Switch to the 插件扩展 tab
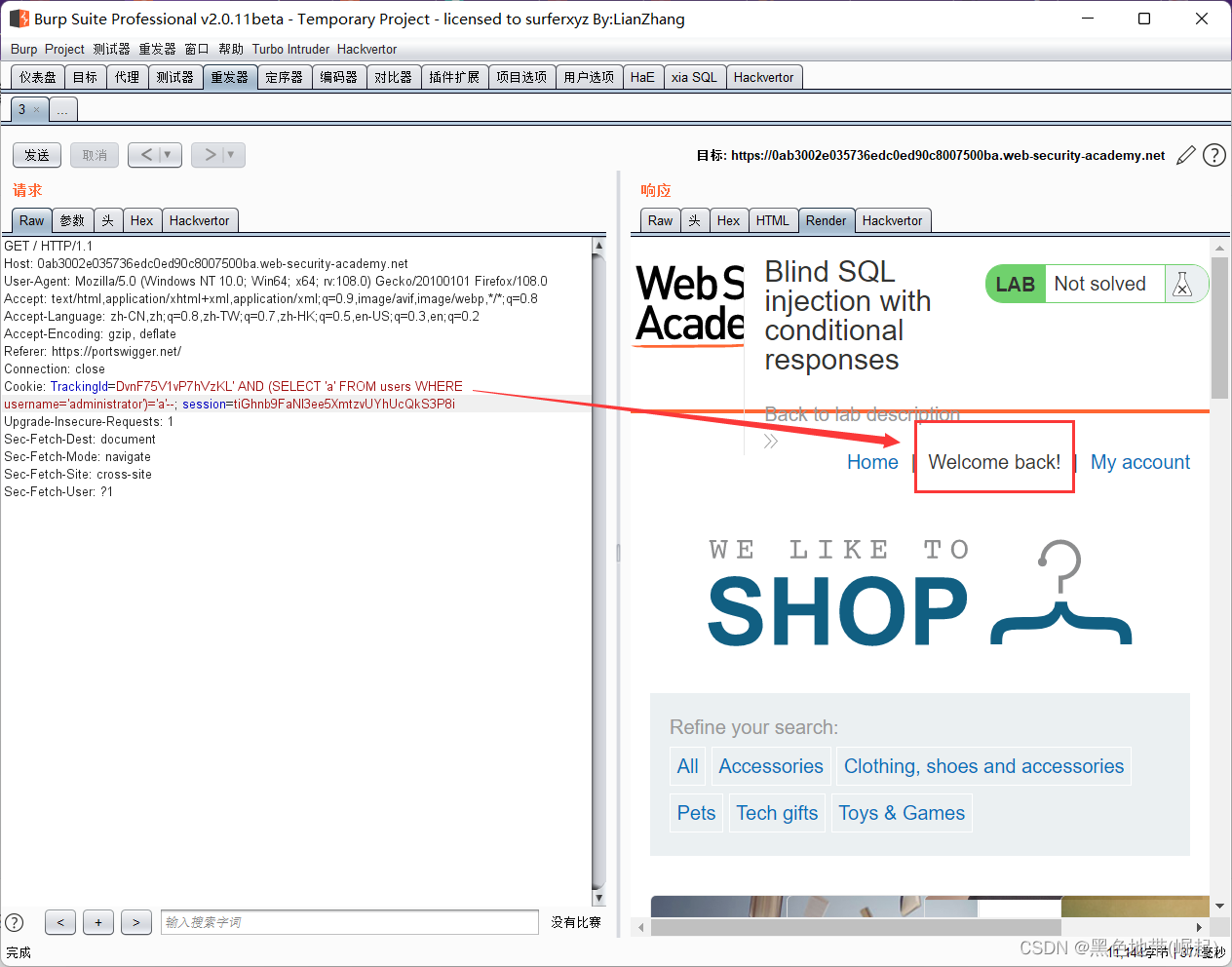The image size is (1232, 967). coord(454,77)
